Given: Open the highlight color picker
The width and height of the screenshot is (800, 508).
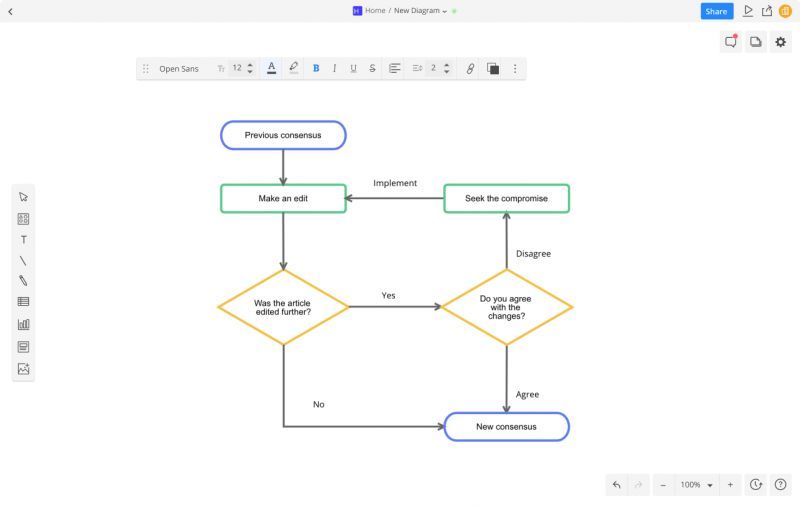Looking at the screenshot, I should [293, 68].
